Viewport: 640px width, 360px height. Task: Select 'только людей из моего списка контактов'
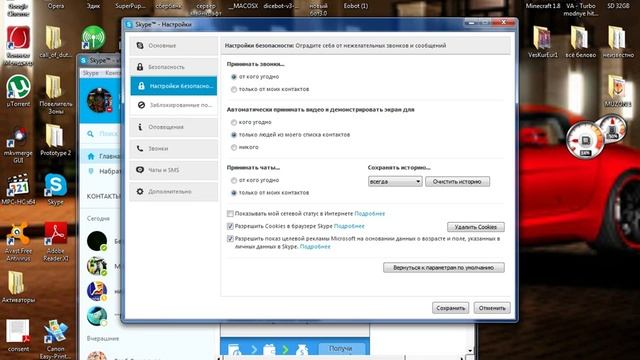click(x=234, y=135)
